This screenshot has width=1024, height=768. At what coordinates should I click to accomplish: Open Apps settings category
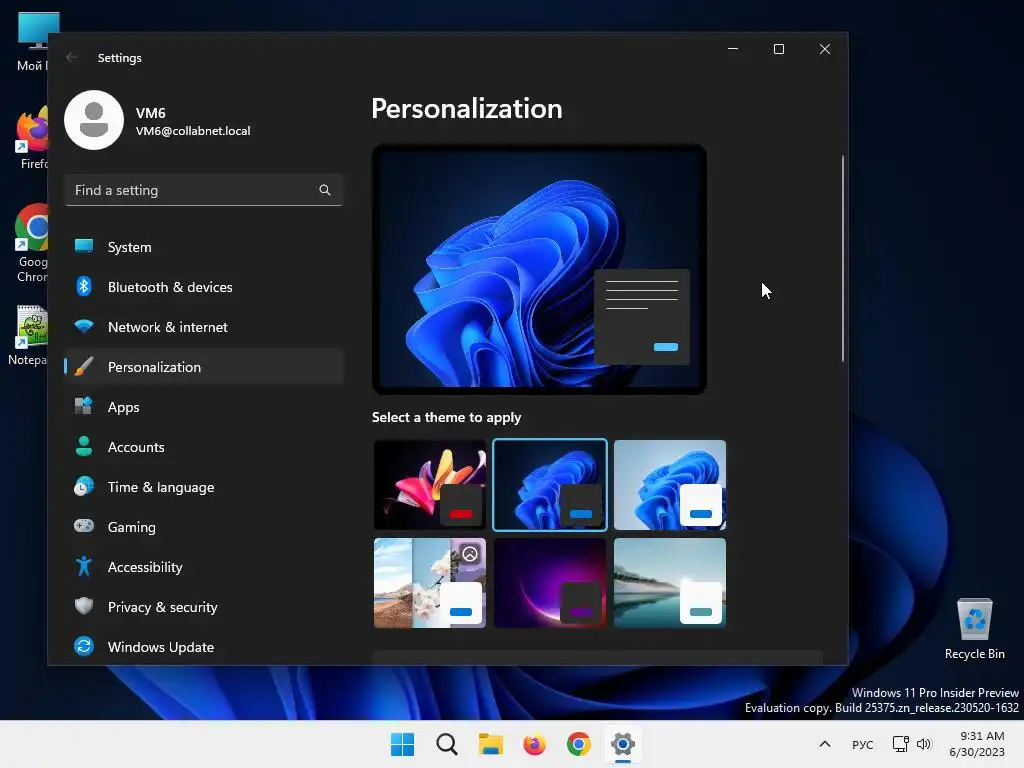(x=204, y=406)
